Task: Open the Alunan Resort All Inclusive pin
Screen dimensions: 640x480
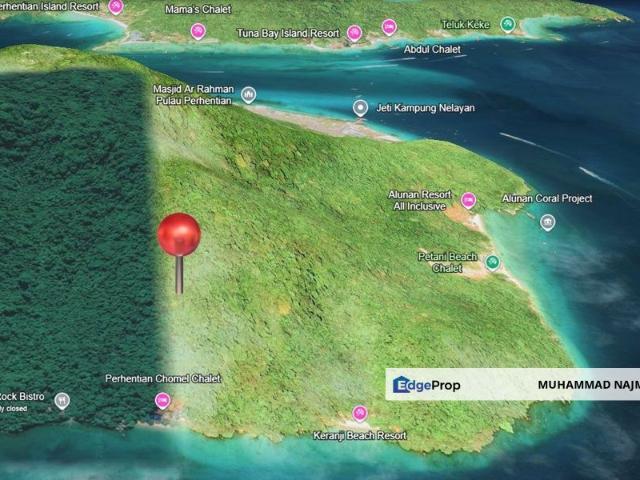Action: pos(468,200)
